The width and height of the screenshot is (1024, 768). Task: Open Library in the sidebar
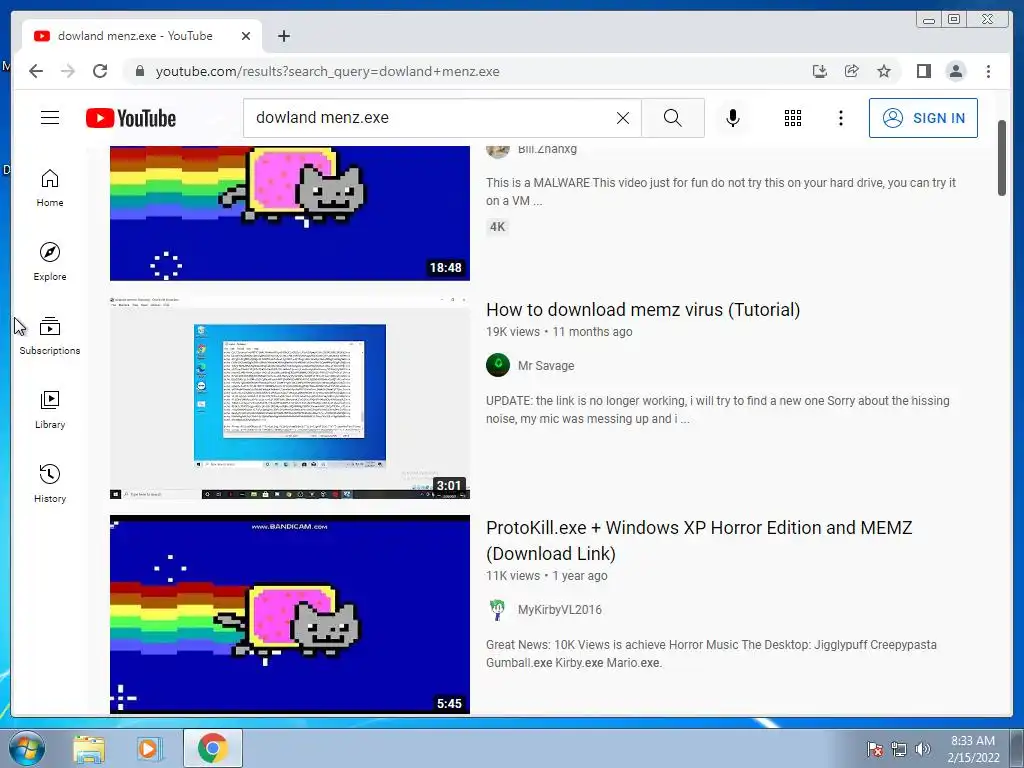click(x=50, y=410)
